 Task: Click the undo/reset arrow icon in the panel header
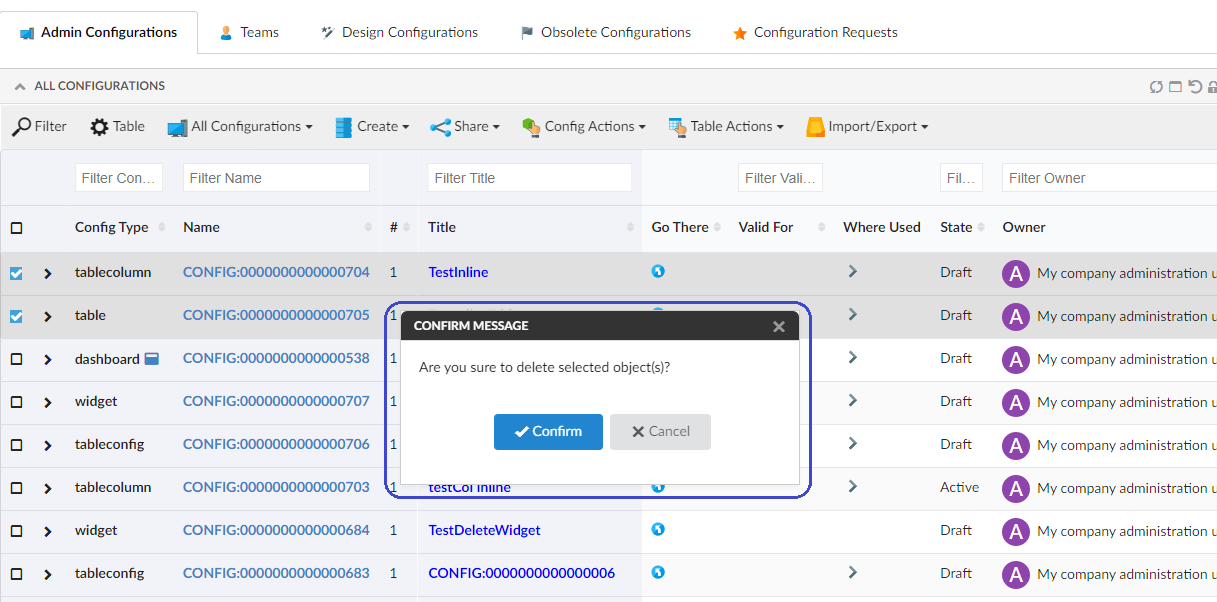[x=1194, y=87]
